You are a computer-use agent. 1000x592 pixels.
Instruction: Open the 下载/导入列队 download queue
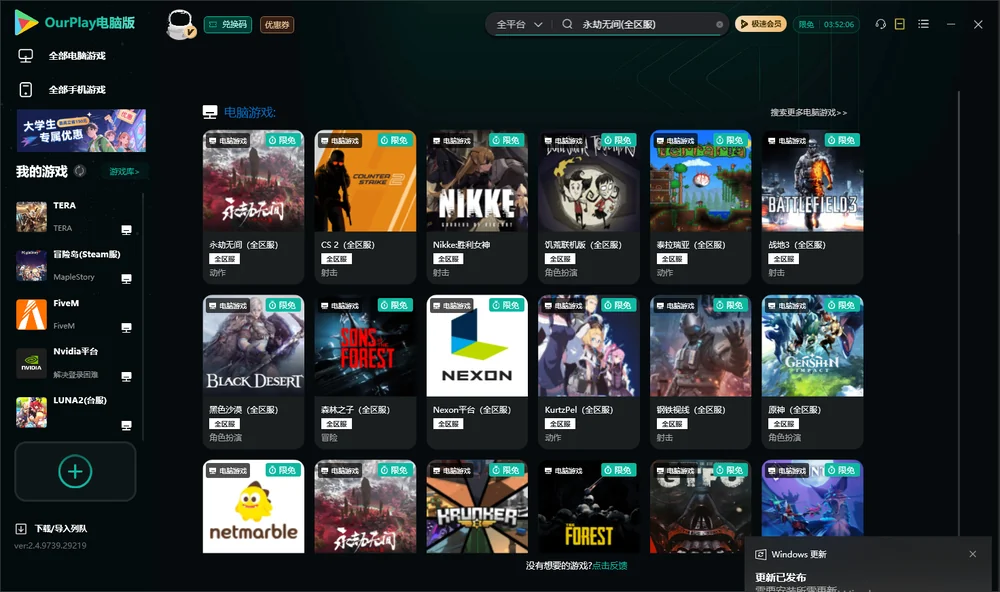tap(52, 529)
